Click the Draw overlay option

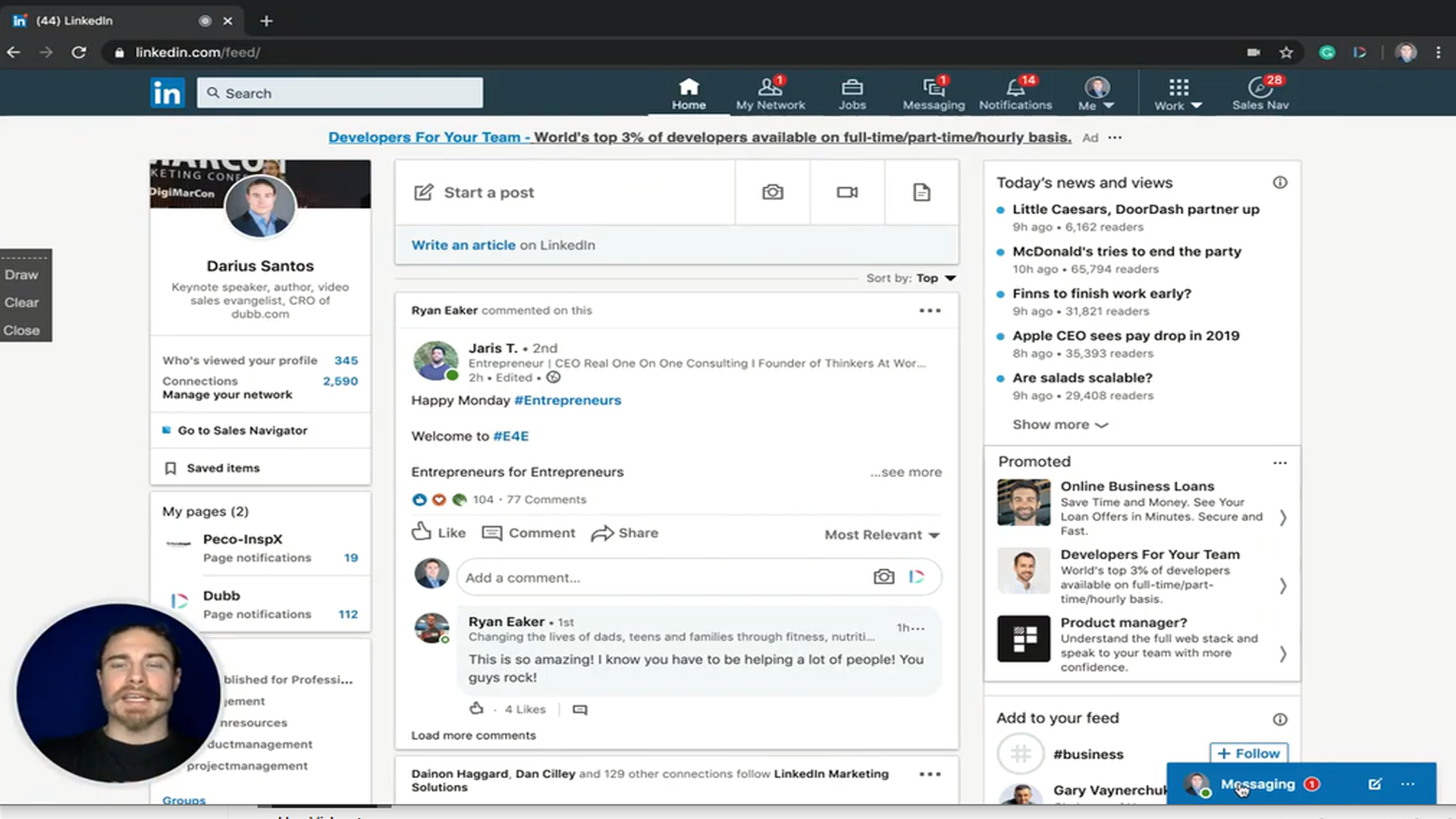tap(21, 275)
